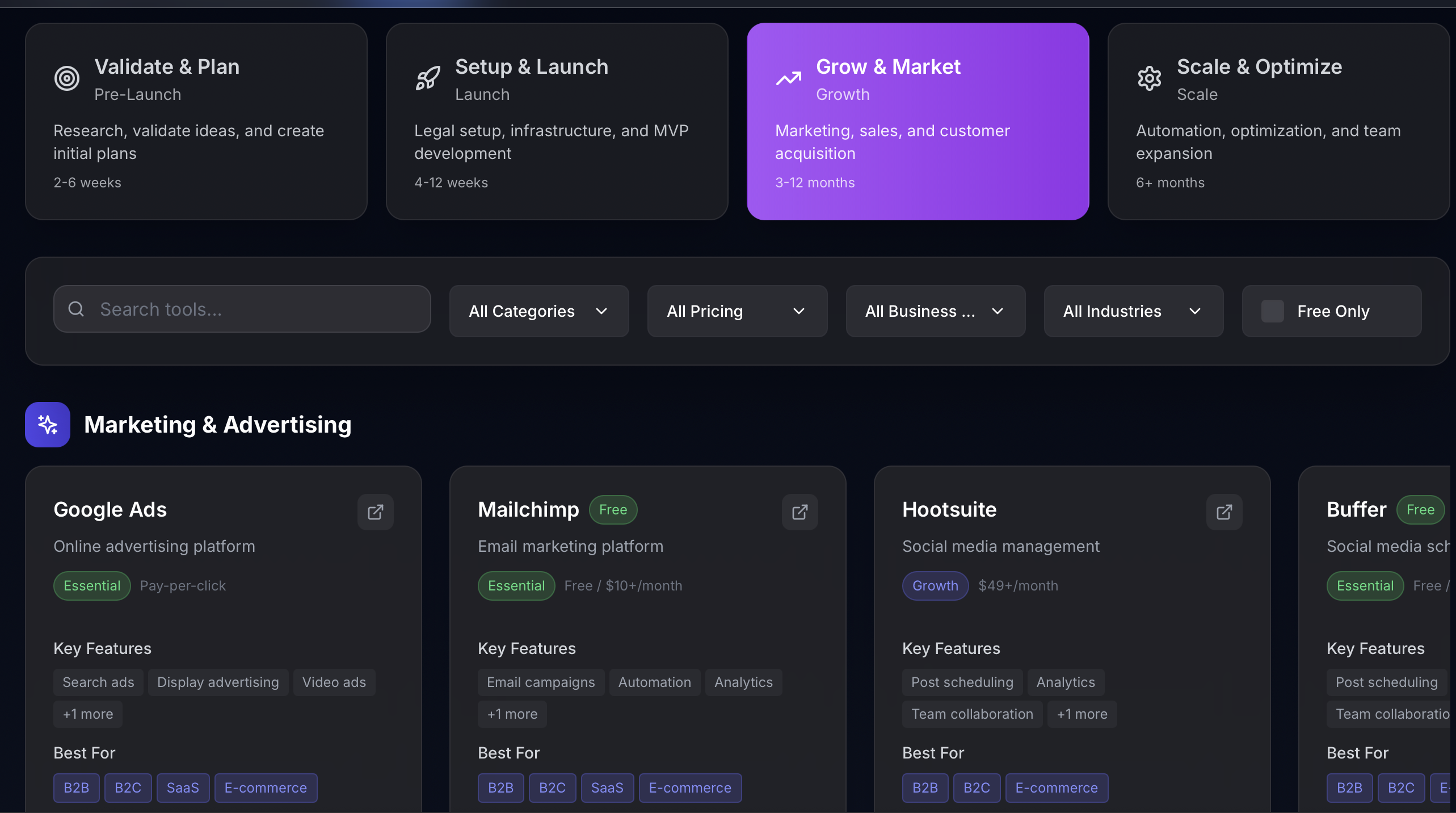Click the B2C tag on Mailchimp card
This screenshot has width=1456, height=813.
point(553,788)
